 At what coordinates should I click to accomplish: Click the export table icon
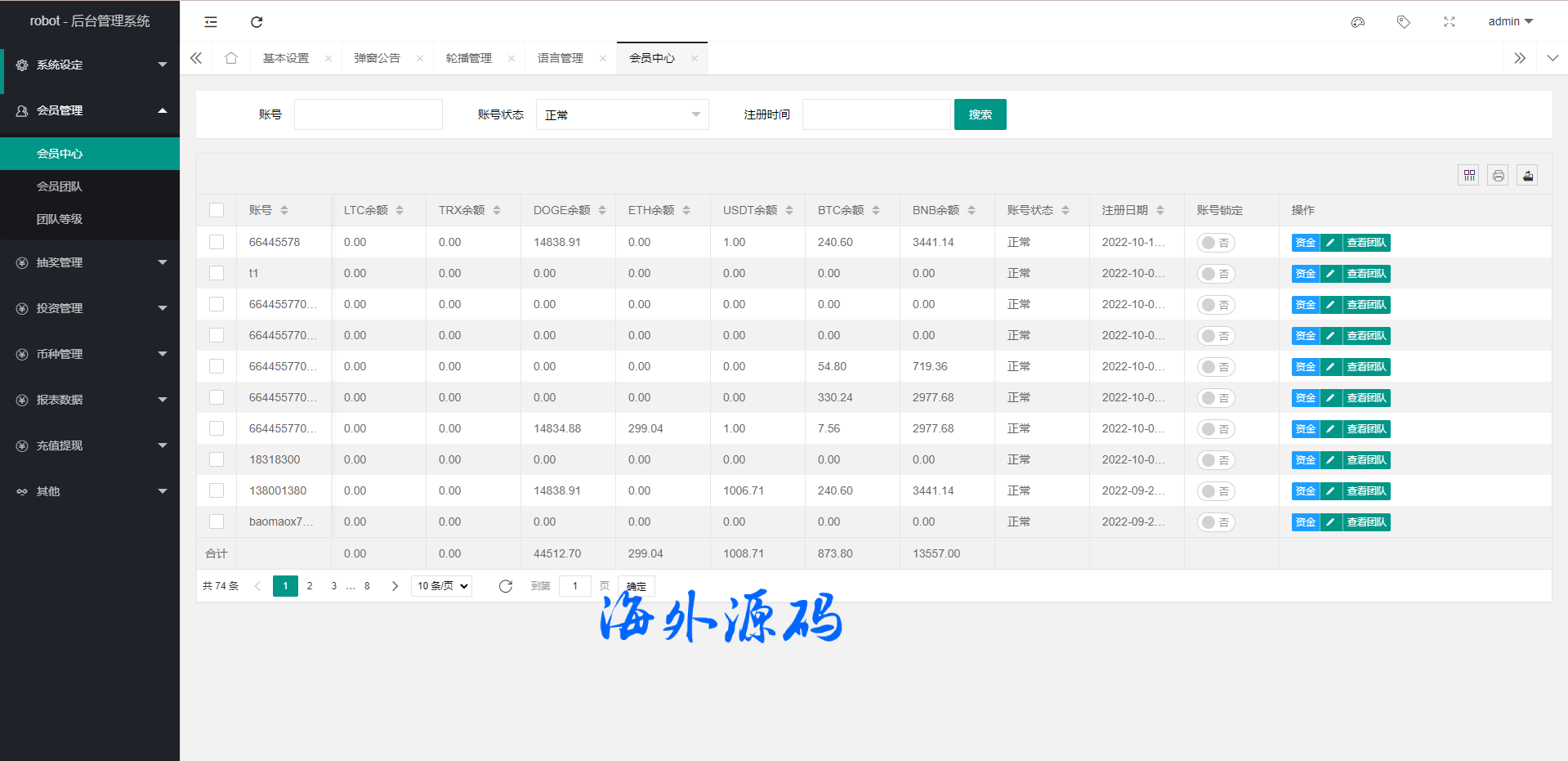(1527, 175)
